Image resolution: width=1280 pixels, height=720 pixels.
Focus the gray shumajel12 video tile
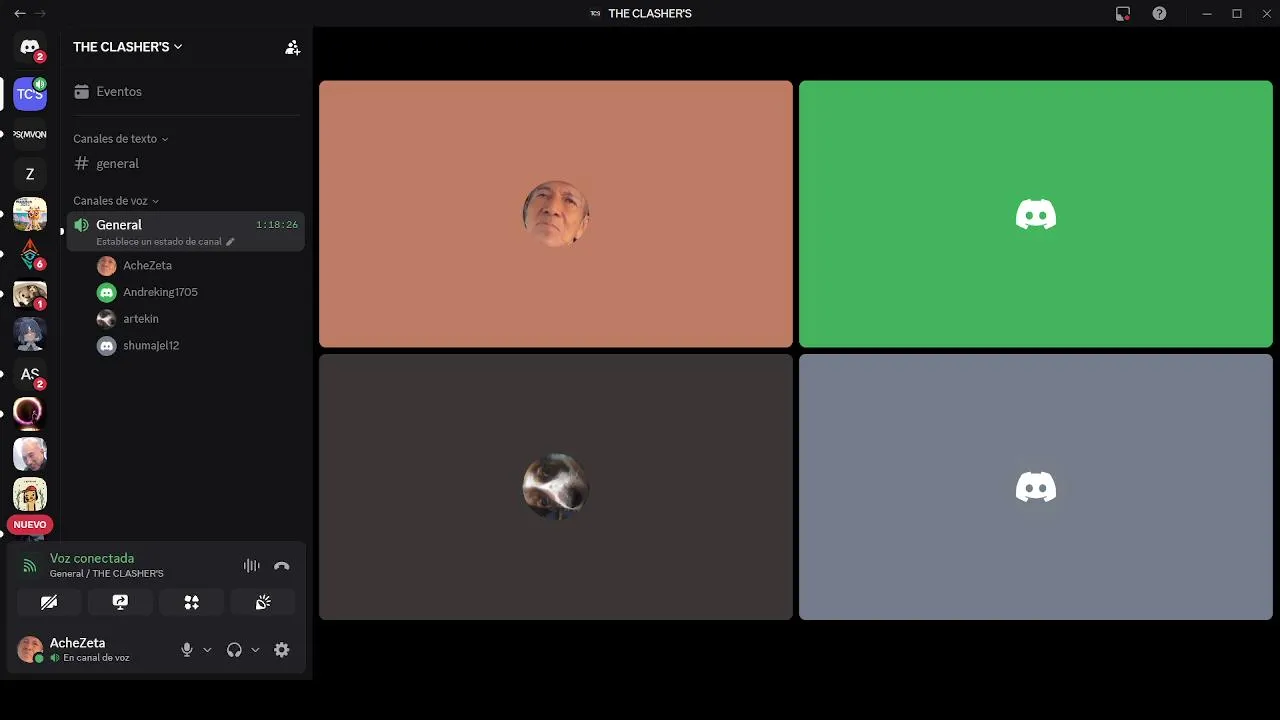pyautogui.click(x=1036, y=487)
